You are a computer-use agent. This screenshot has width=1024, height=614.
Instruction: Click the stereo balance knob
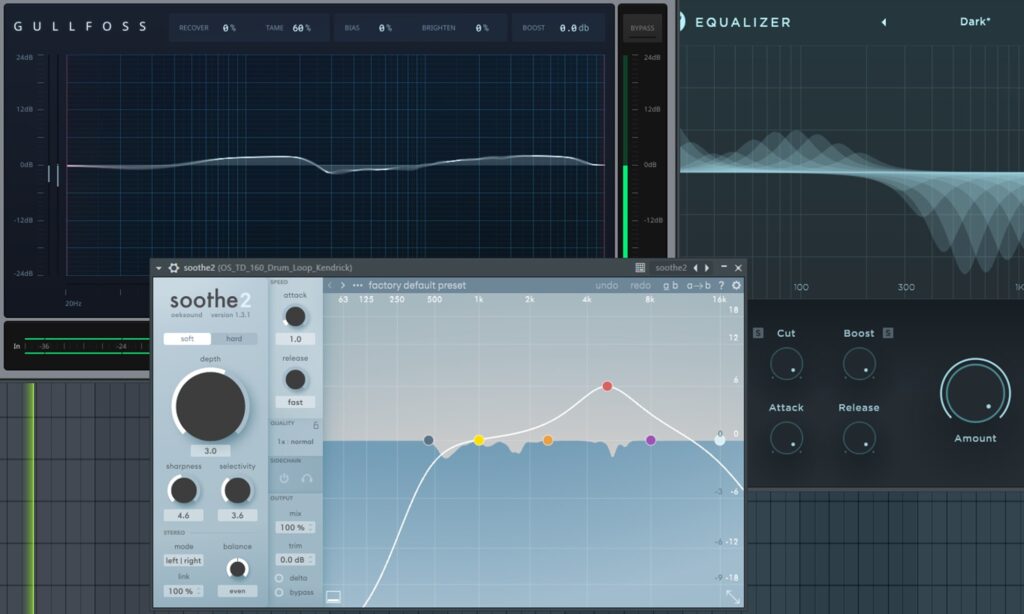[237, 568]
